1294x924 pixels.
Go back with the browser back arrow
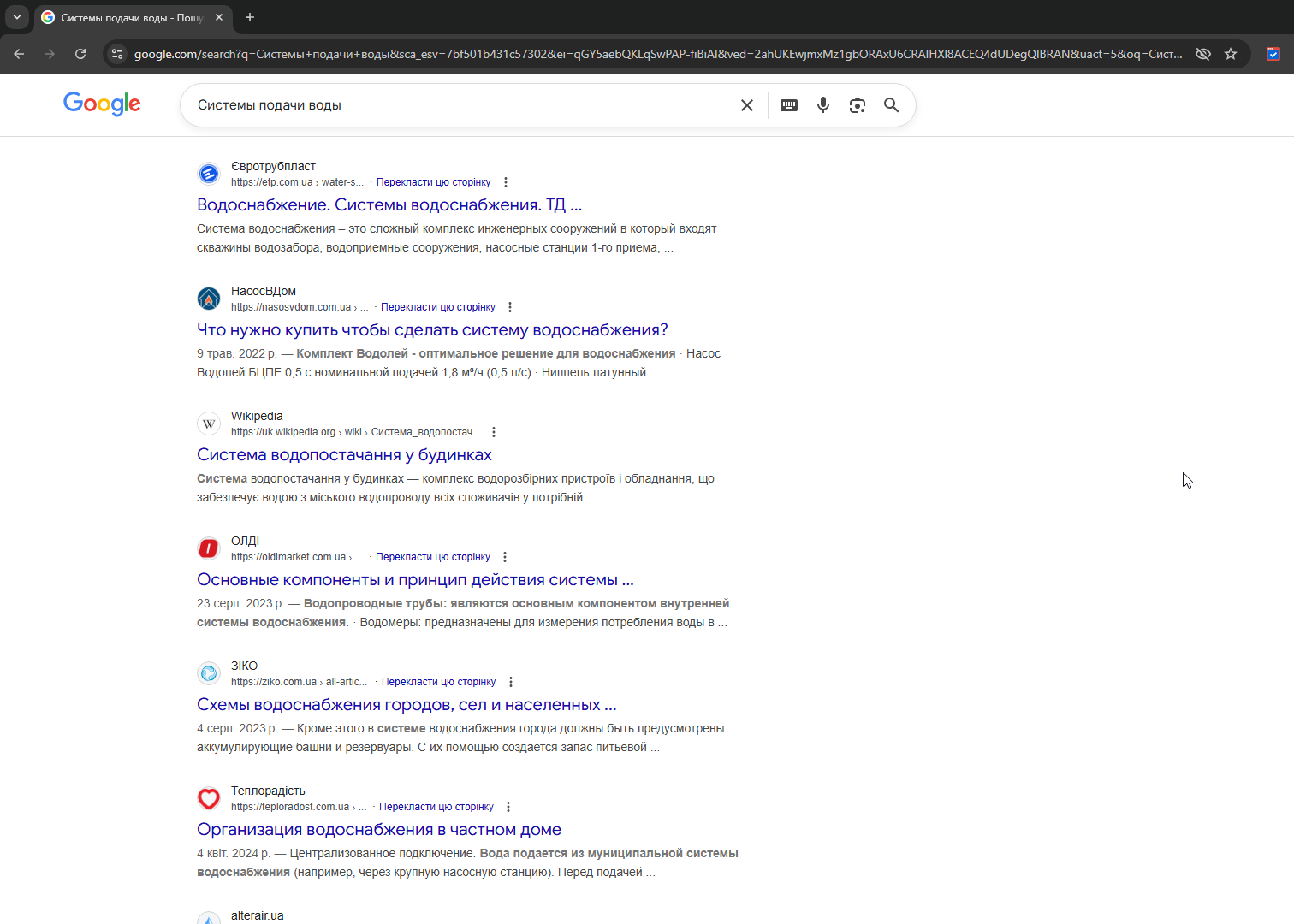tap(19, 54)
